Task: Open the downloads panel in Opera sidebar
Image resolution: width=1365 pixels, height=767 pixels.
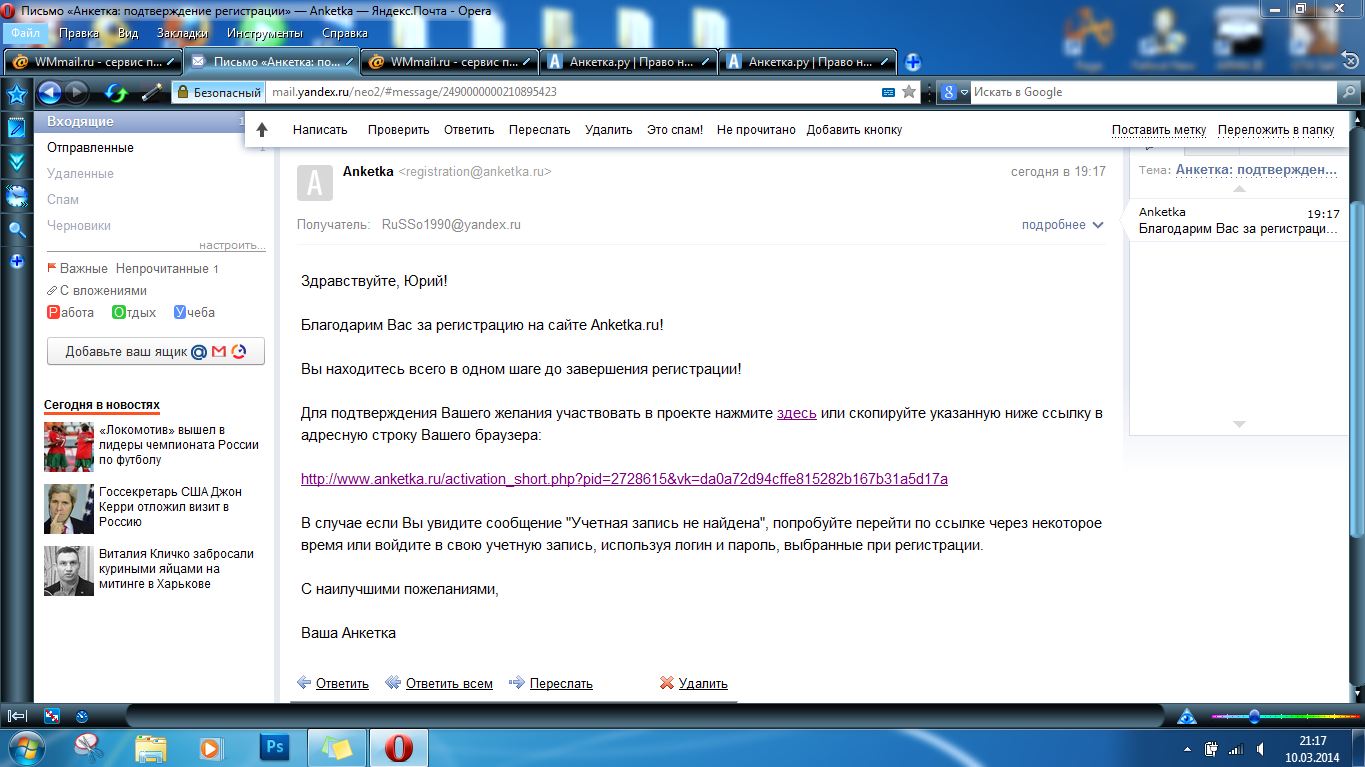Action: pyautogui.click(x=17, y=162)
